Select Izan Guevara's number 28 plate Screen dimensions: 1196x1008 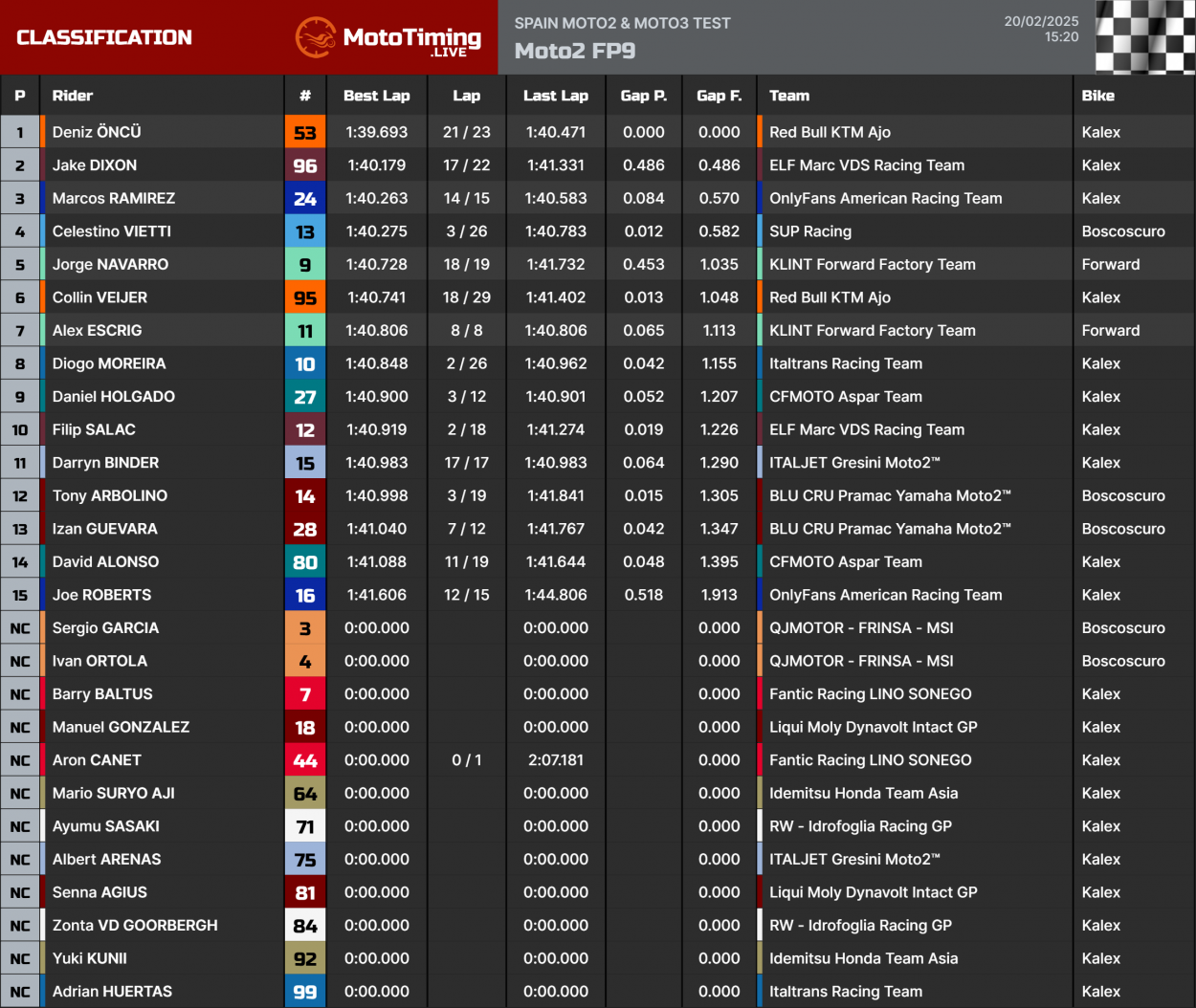click(305, 528)
